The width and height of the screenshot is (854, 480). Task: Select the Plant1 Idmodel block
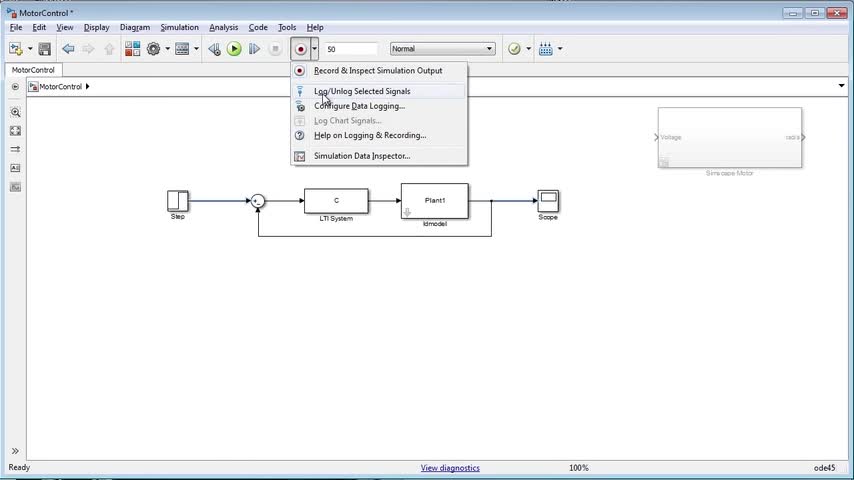tap(435, 201)
